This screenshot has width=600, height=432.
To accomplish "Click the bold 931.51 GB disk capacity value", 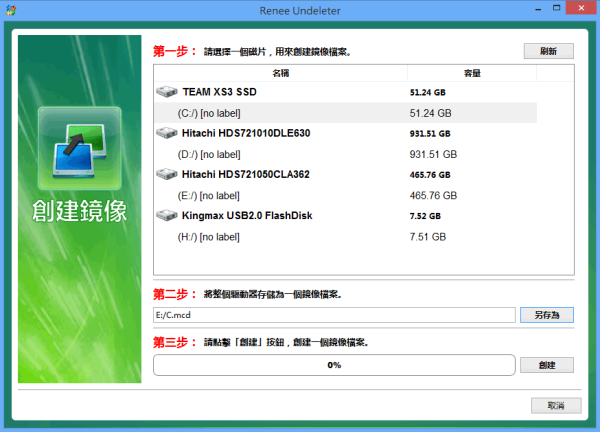I will click(430, 134).
